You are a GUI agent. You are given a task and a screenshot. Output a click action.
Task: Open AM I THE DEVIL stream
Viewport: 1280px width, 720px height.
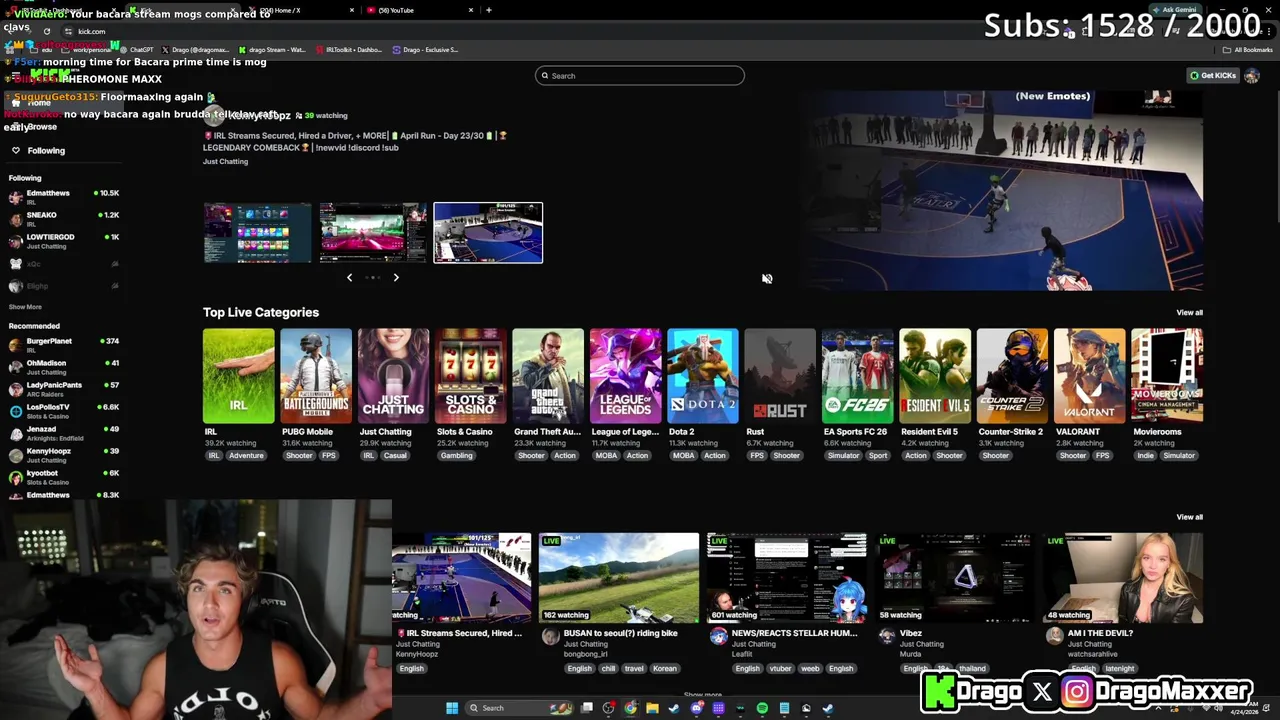[x=1123, y=578]
